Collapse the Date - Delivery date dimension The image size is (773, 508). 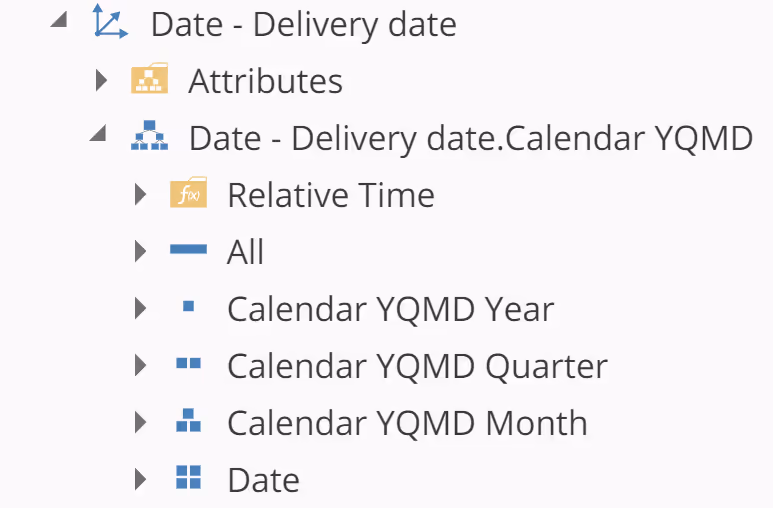tap(60, 20)
